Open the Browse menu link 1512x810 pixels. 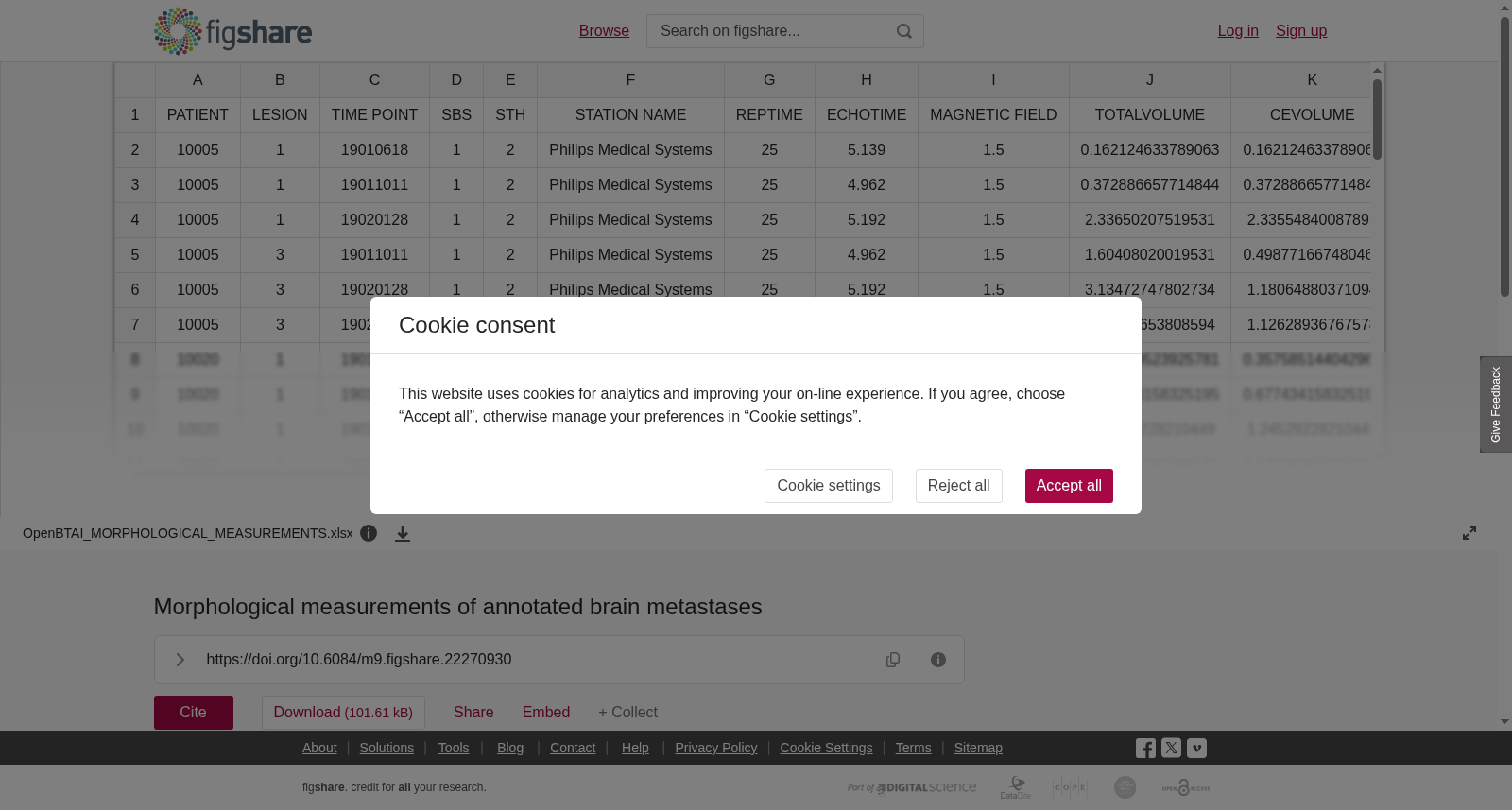pos(604,31)
